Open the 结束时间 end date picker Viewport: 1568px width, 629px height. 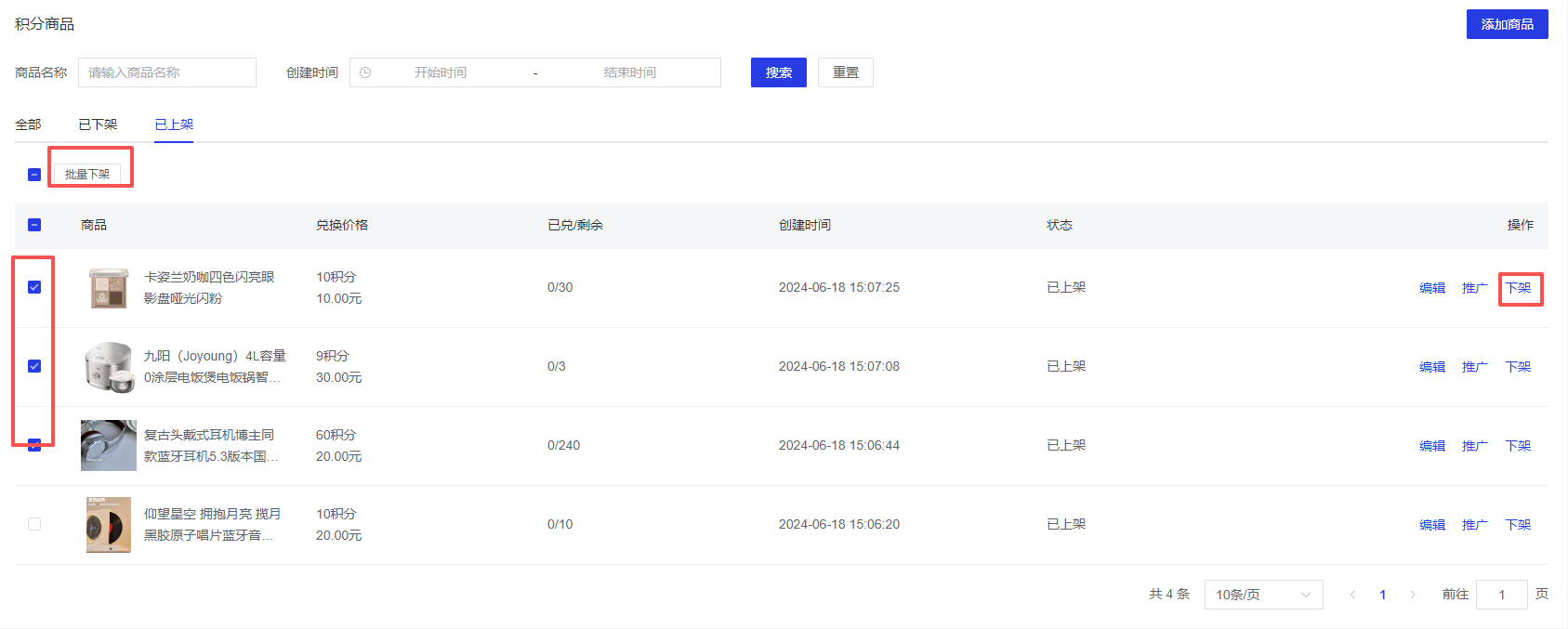point(629,72)
